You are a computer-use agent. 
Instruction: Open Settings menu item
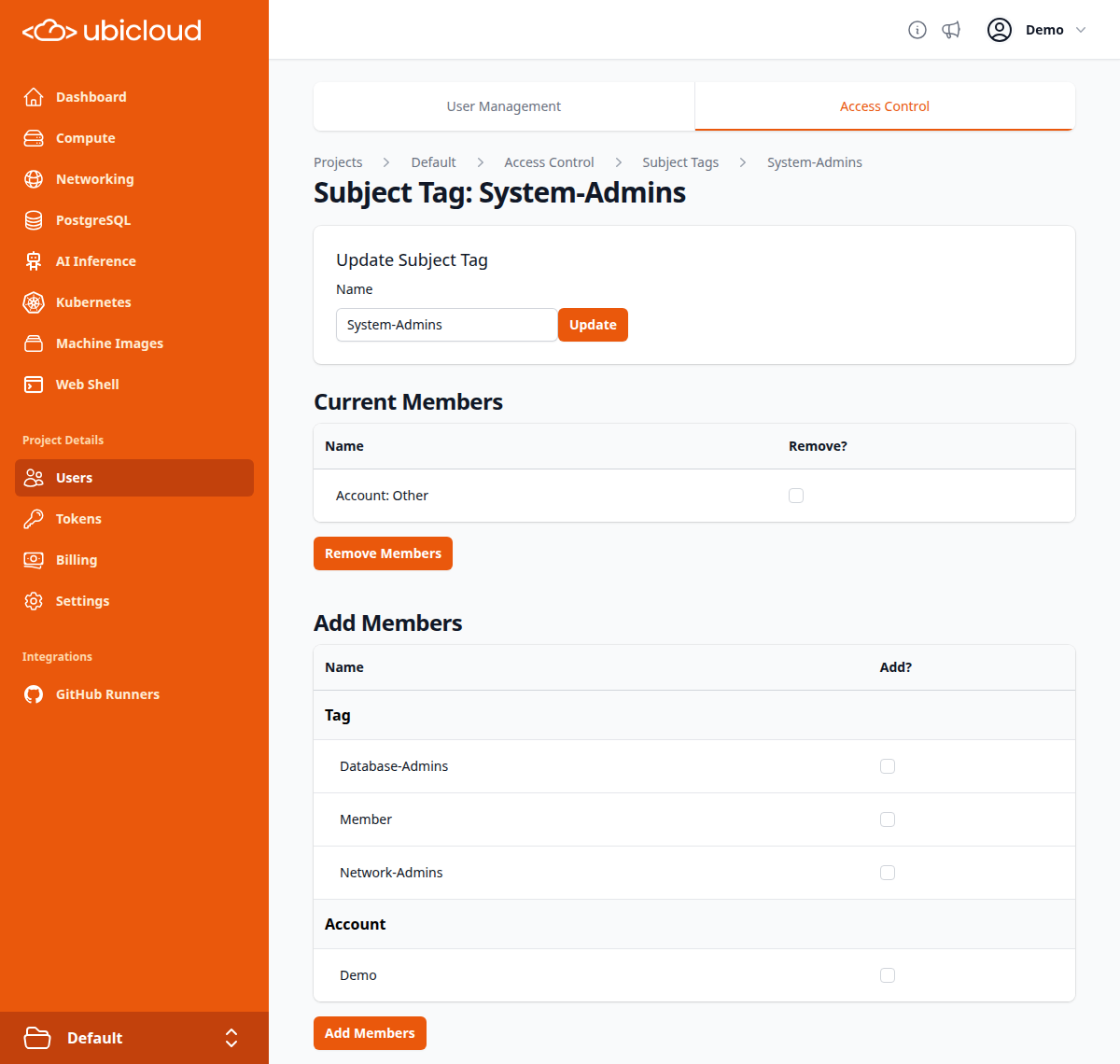pos(134,601)
